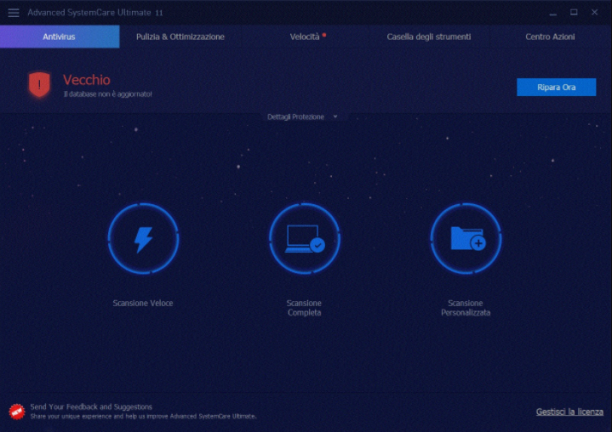
Task: Open the Pulizia & Ottimizzazione tab
Action: click(x=180, y=37)
